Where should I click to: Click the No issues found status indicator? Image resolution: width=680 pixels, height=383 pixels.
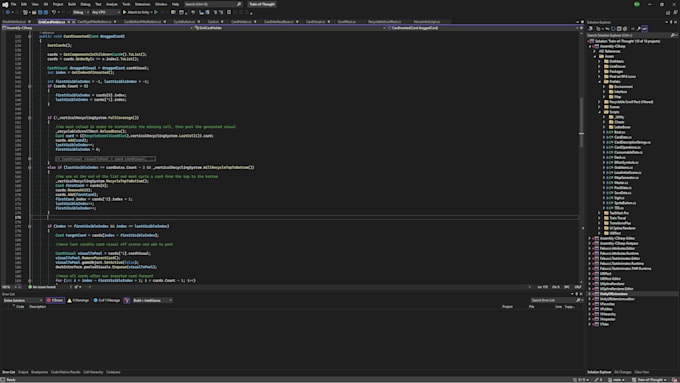(x=42, y=287)
